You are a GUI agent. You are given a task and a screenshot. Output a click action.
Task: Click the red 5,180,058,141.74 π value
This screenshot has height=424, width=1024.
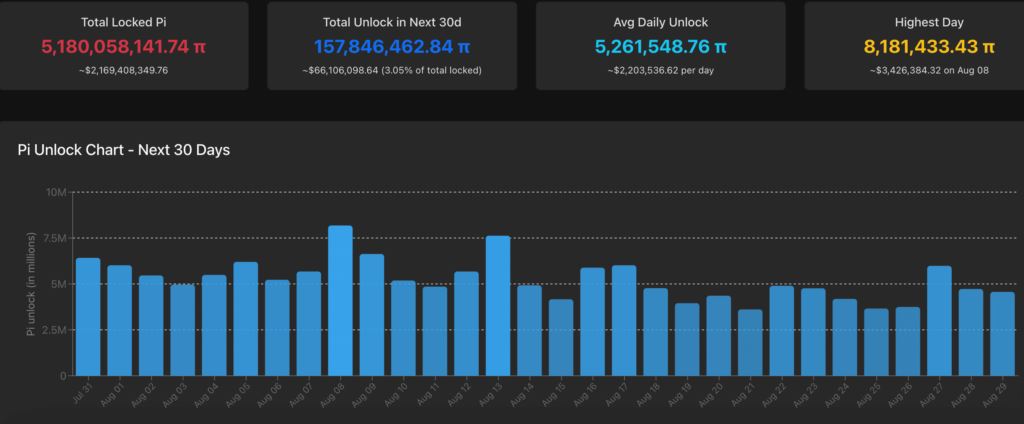point(123,47)
